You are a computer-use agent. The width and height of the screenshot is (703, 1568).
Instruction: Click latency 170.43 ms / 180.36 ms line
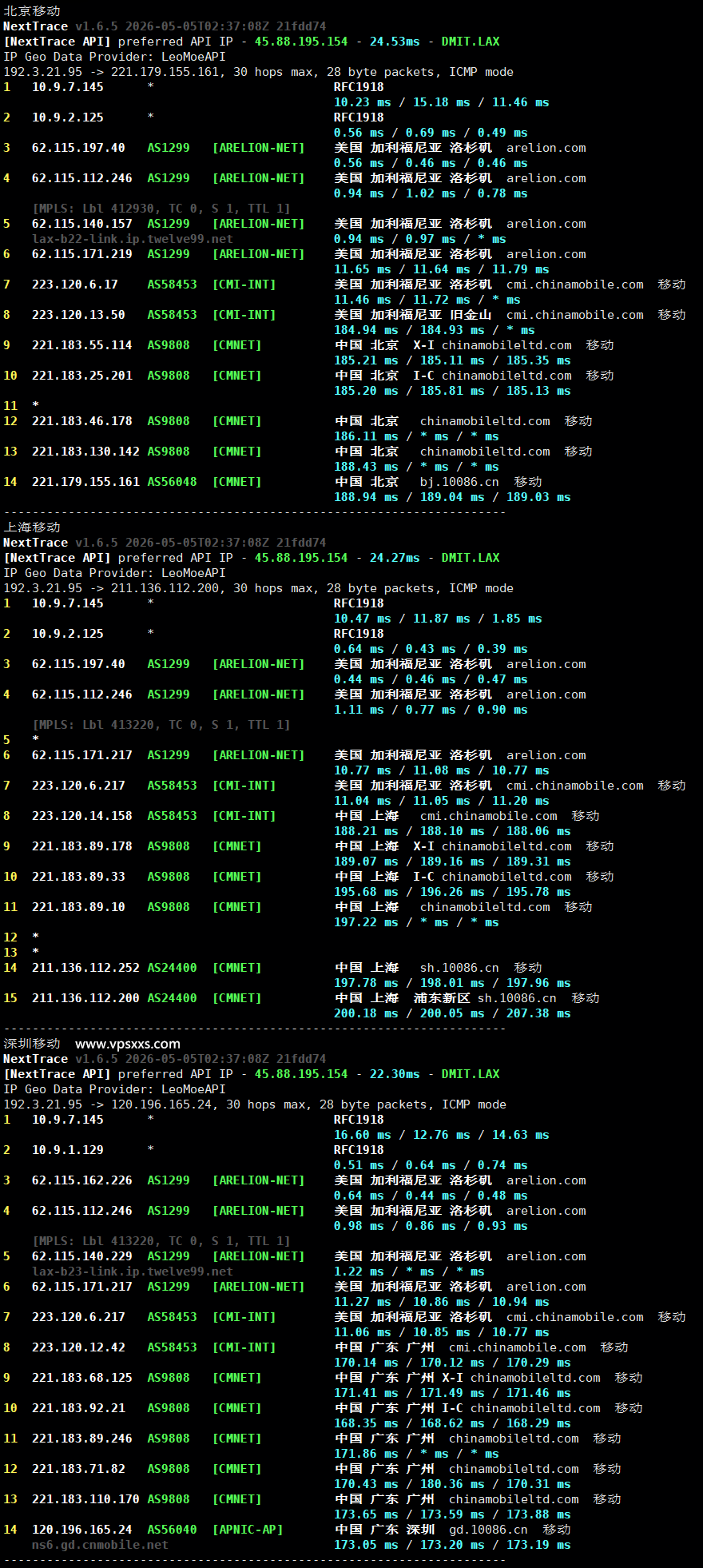(x=452, y=1484)
